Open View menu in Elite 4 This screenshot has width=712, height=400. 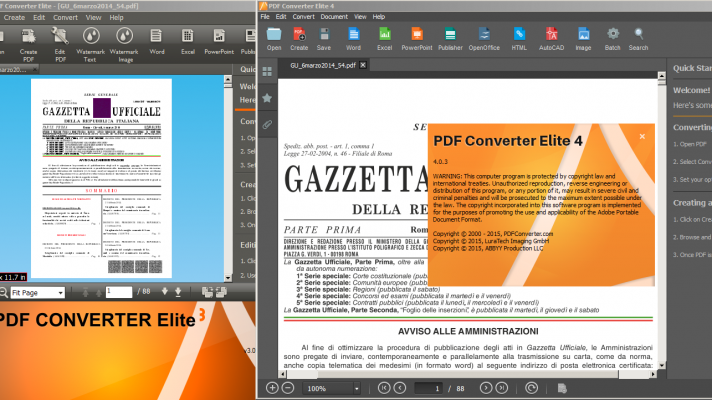pos(360,17)
